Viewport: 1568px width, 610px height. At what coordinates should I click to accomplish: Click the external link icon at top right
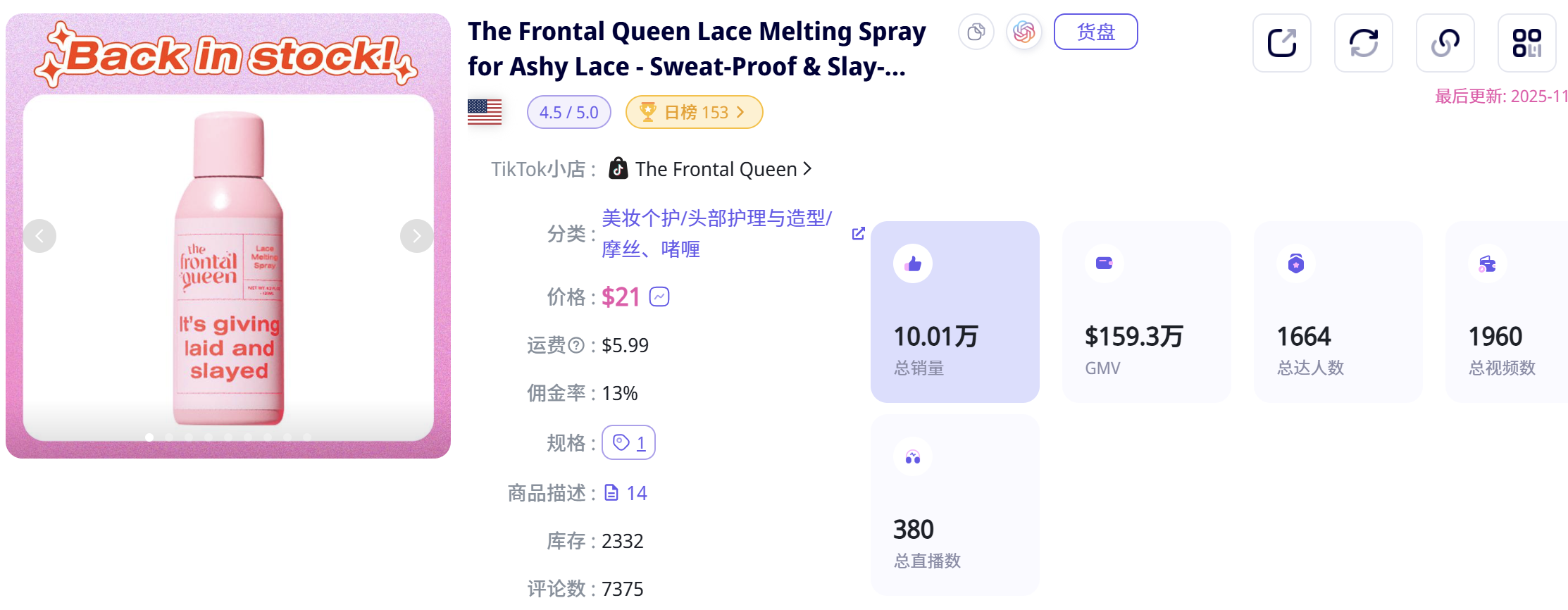(x=1281, y=43)
